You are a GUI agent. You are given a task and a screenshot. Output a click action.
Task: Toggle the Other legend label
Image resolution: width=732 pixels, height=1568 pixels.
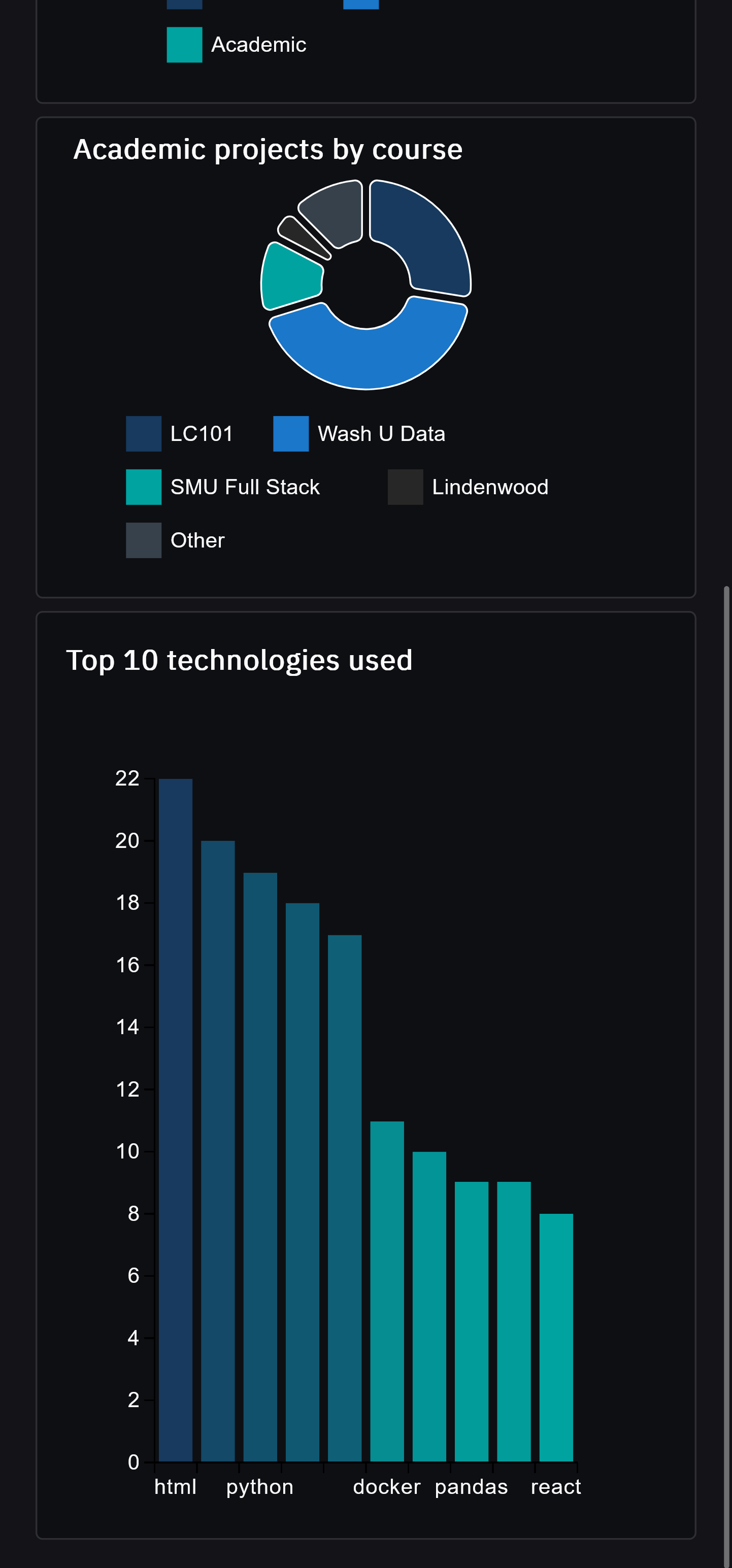coord(197,540)
